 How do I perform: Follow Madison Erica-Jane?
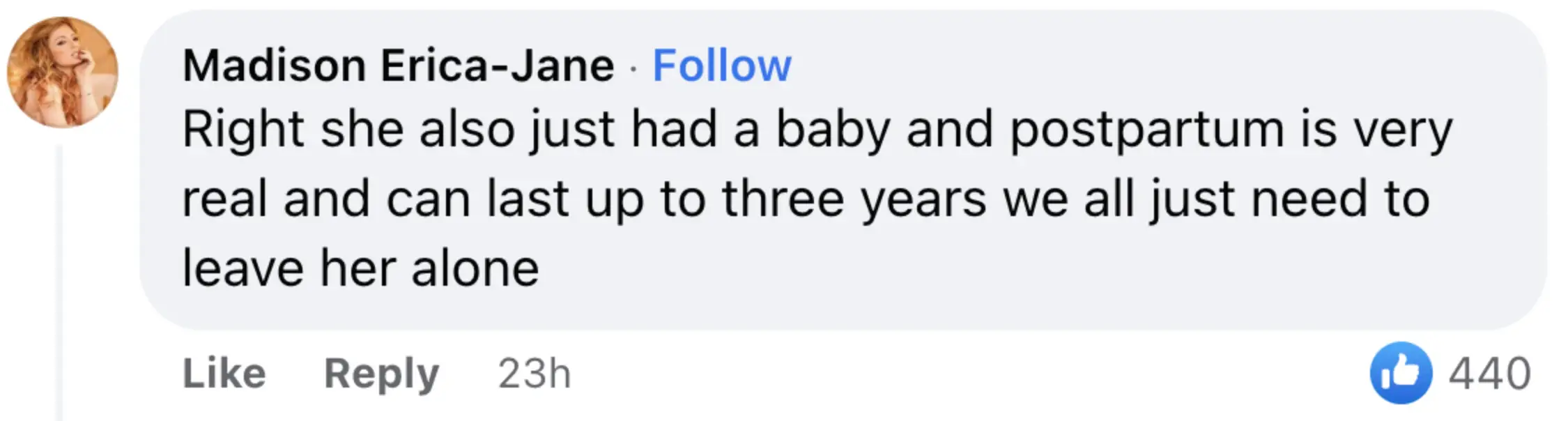pyautogui.click(x=721, y=66)
